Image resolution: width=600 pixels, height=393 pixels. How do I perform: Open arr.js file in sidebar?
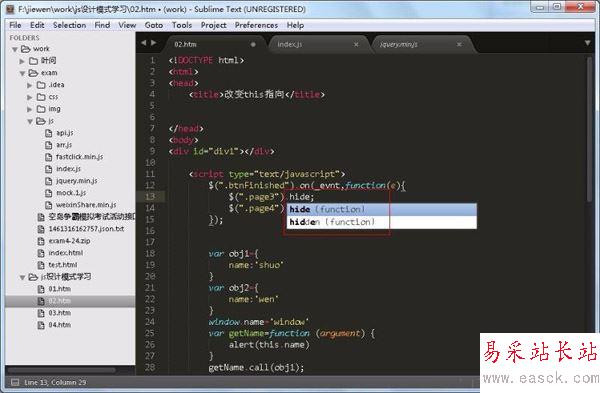pos(64,145)
